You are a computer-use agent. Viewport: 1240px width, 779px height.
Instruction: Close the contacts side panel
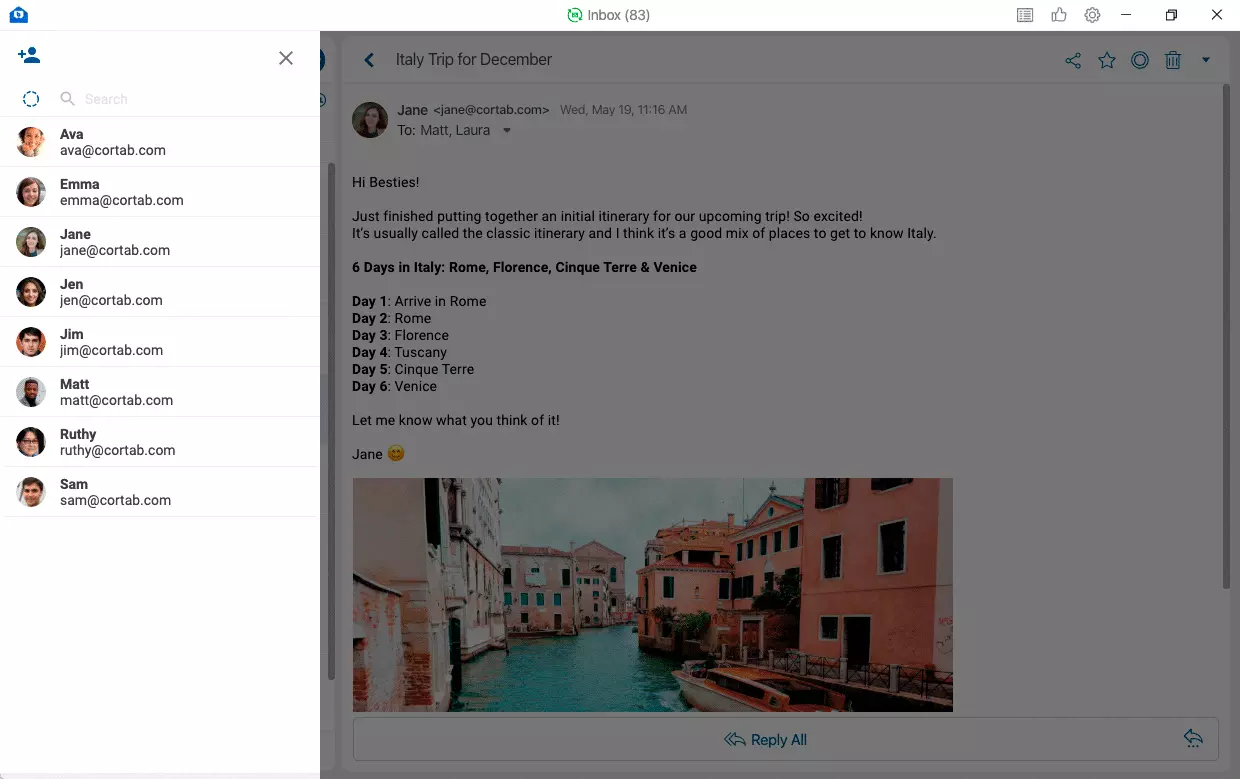click(x=286, y=58)
